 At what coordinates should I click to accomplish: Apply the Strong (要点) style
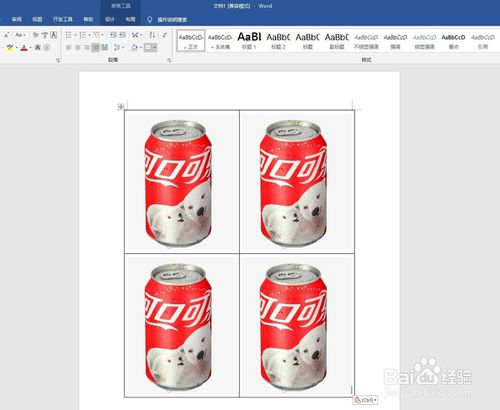pos(453,41)
